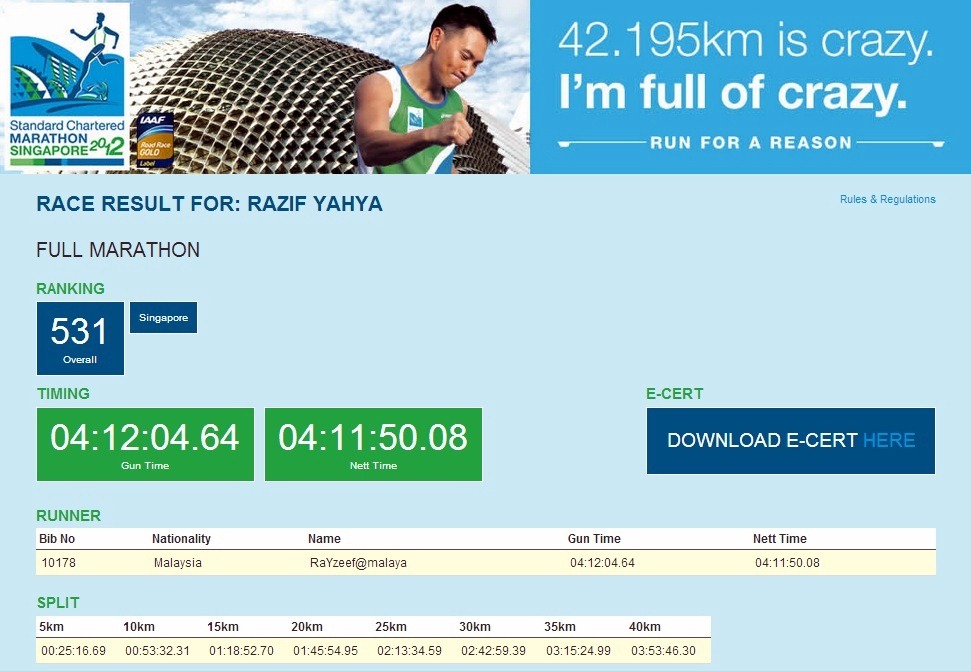
Task: Select the 04:12:04.64 cell in the Runner table
Action: (x=603, y=563)
